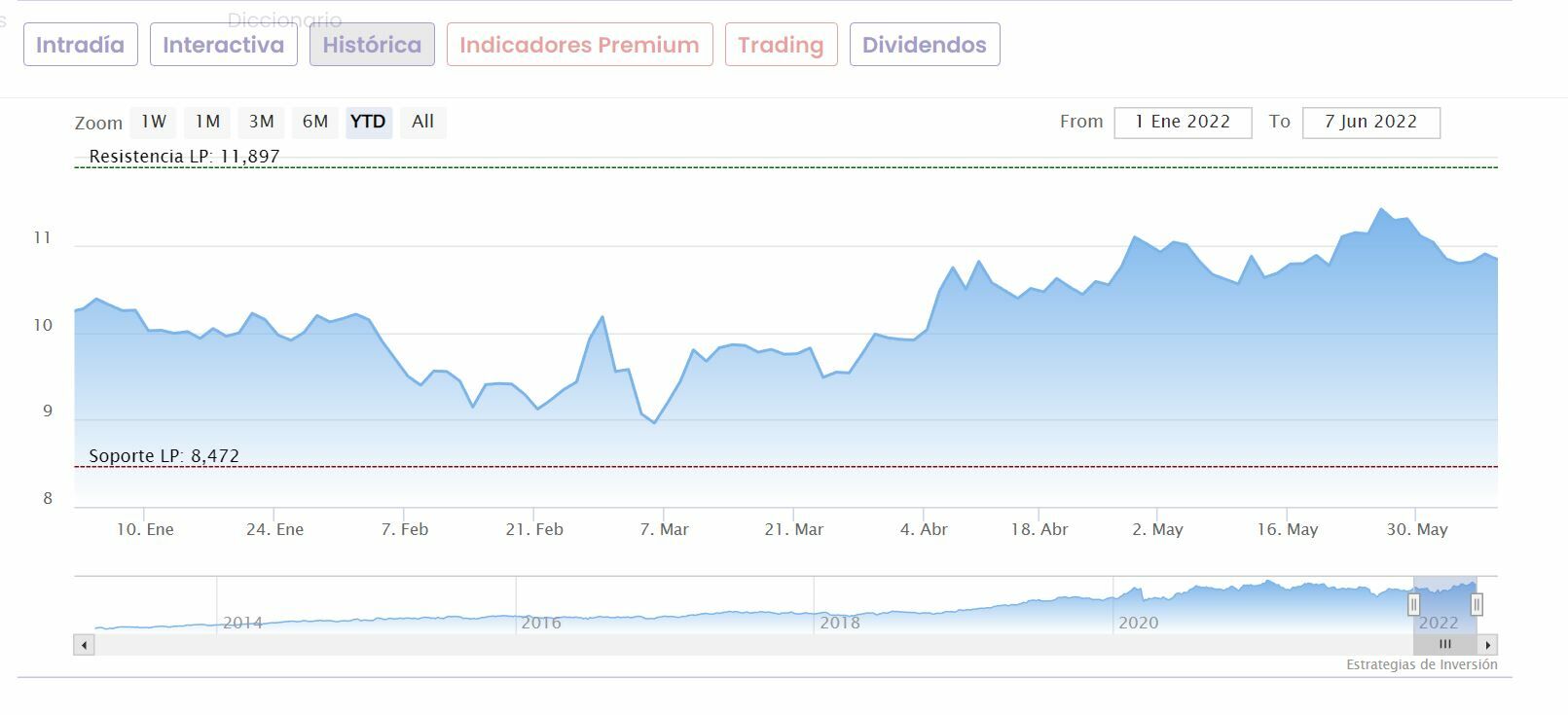
Task: Select the YTD zoom button
Action: click(x=368, y=123)
